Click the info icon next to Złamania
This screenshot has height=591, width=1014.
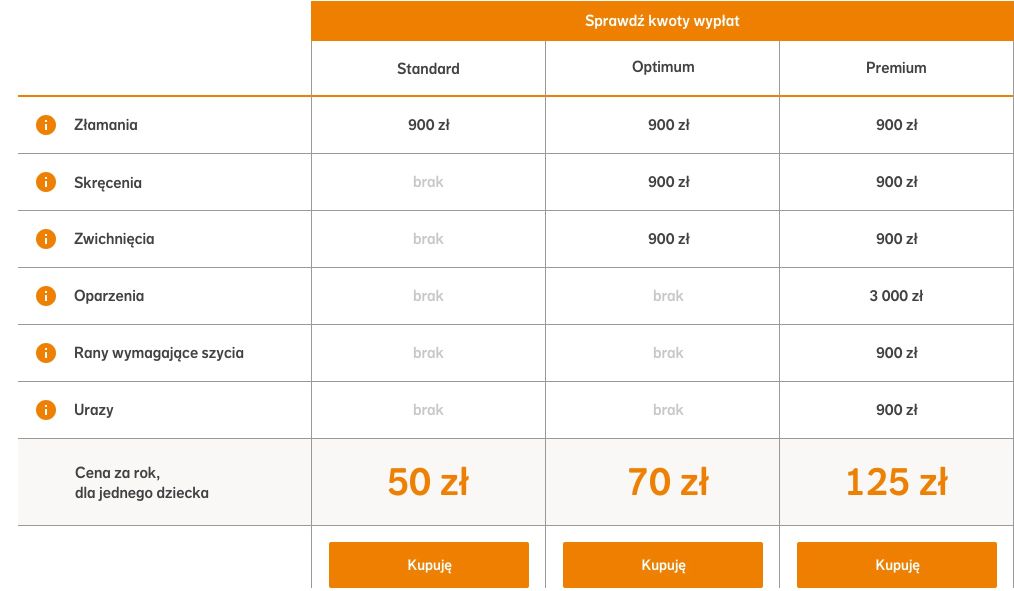(x=46, y=125)
